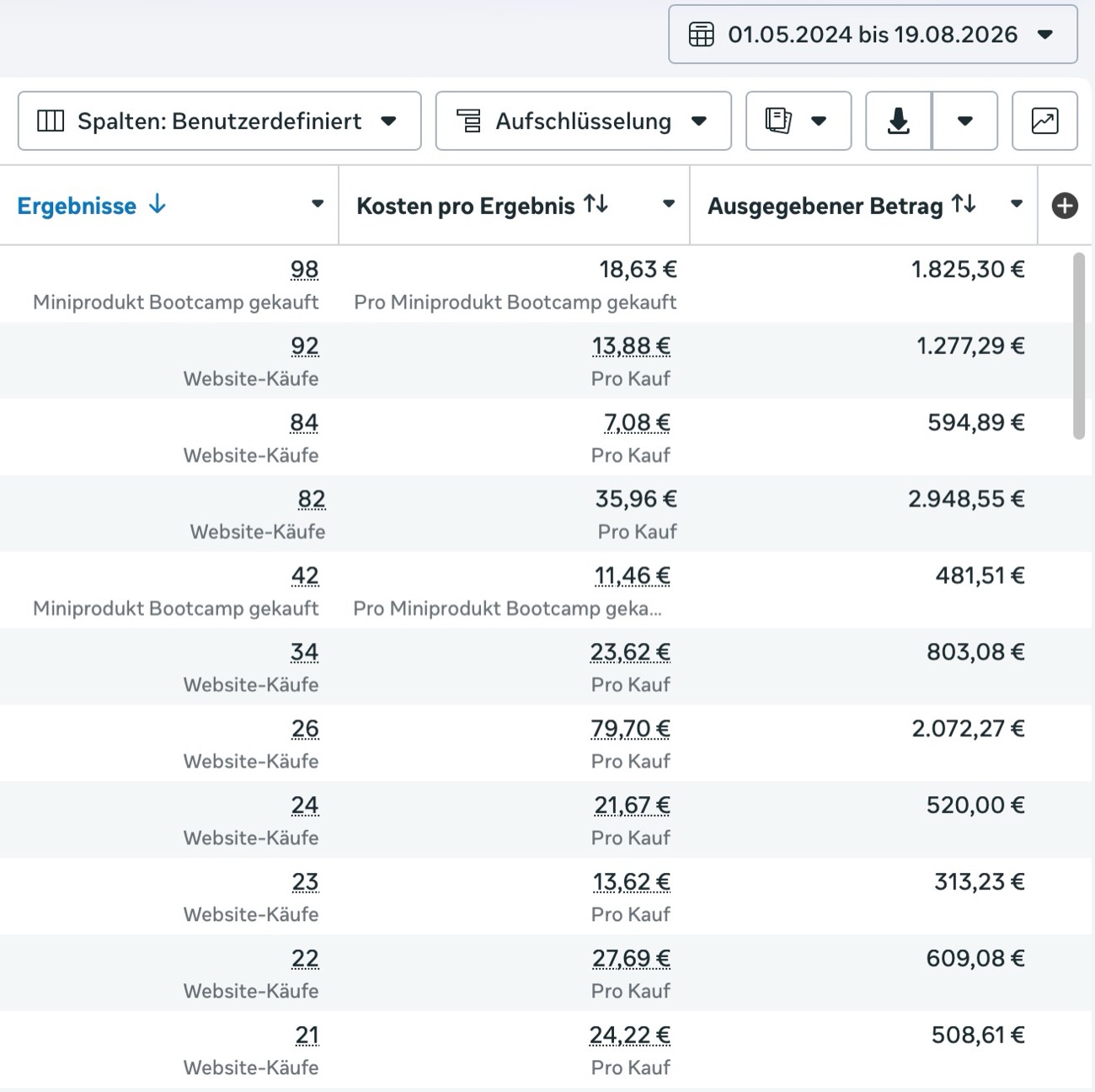Sort by Ausgegebener Betrag header
This screenshot has height=1092, width=1095.
coord(825,206)
